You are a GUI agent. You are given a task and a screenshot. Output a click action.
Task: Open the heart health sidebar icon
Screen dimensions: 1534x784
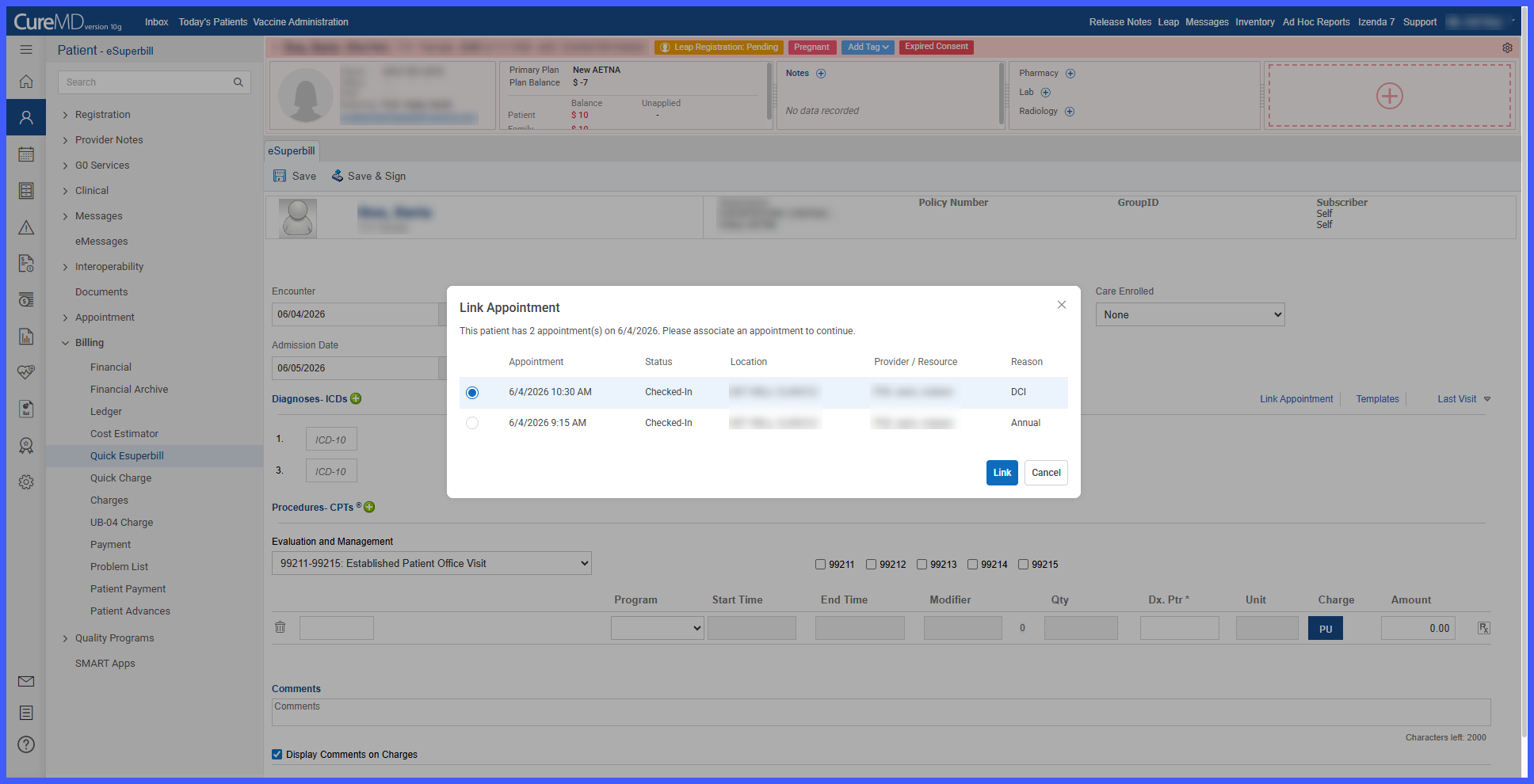(x=26, y=372)
